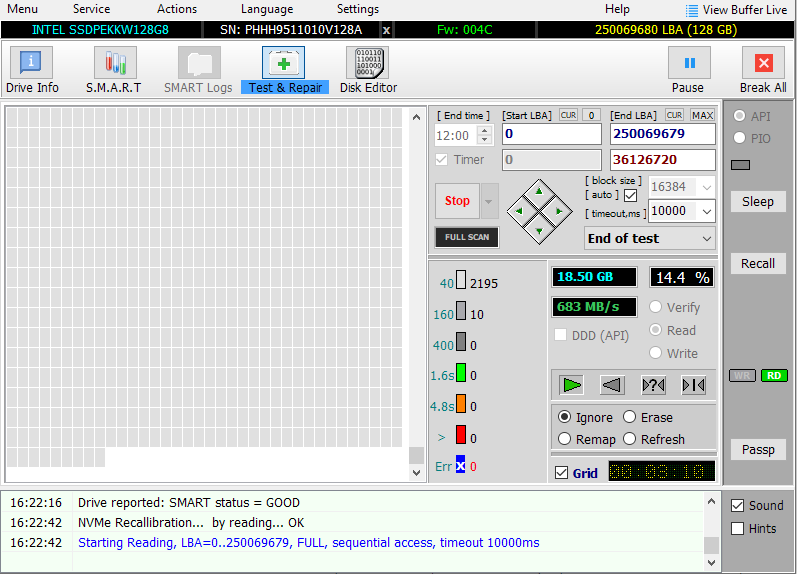Select the Read radio button
This screenshot has height=574, width=797.
pyautogui.click(x=656, y=330)
